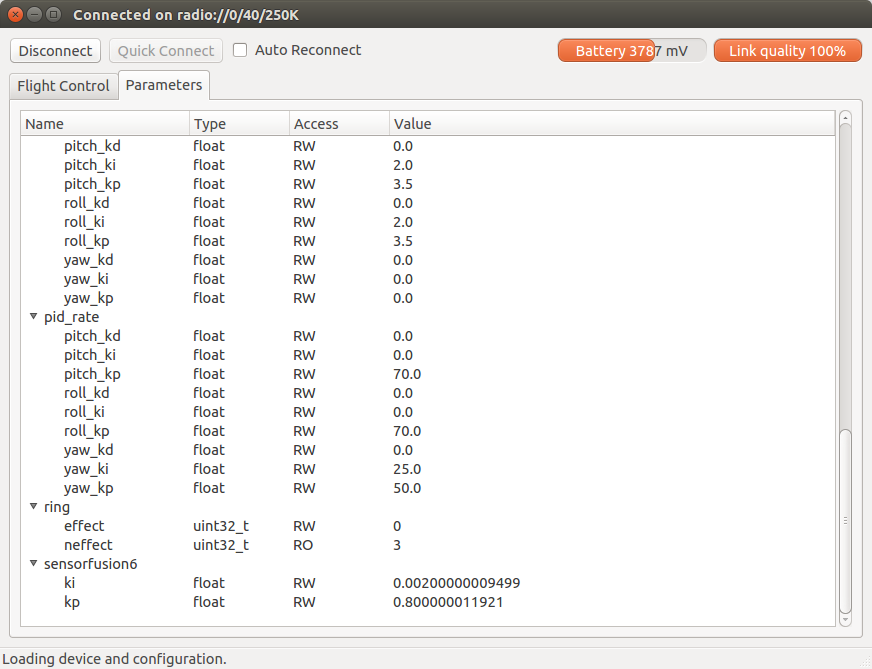This screenshot has height=669, width=872.
Task: Click the window maximize button
Action: [x=53, y=14]
